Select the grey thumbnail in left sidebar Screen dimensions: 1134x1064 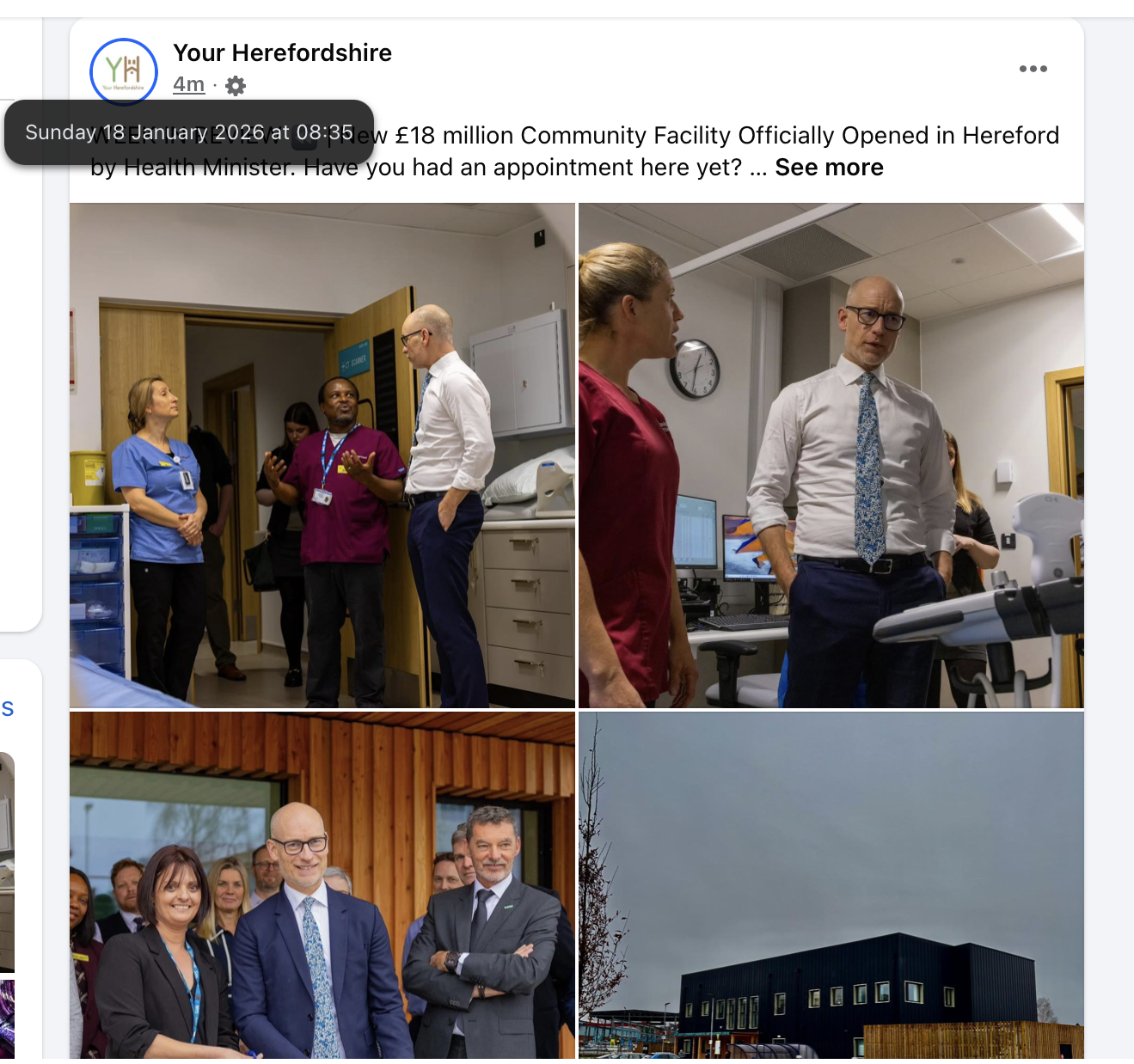click(7, 862)
